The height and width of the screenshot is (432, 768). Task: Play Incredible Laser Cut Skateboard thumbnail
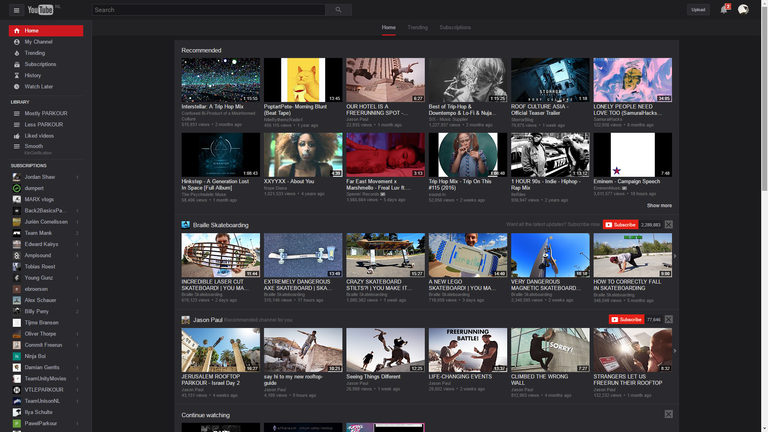[x=220, y=255]
